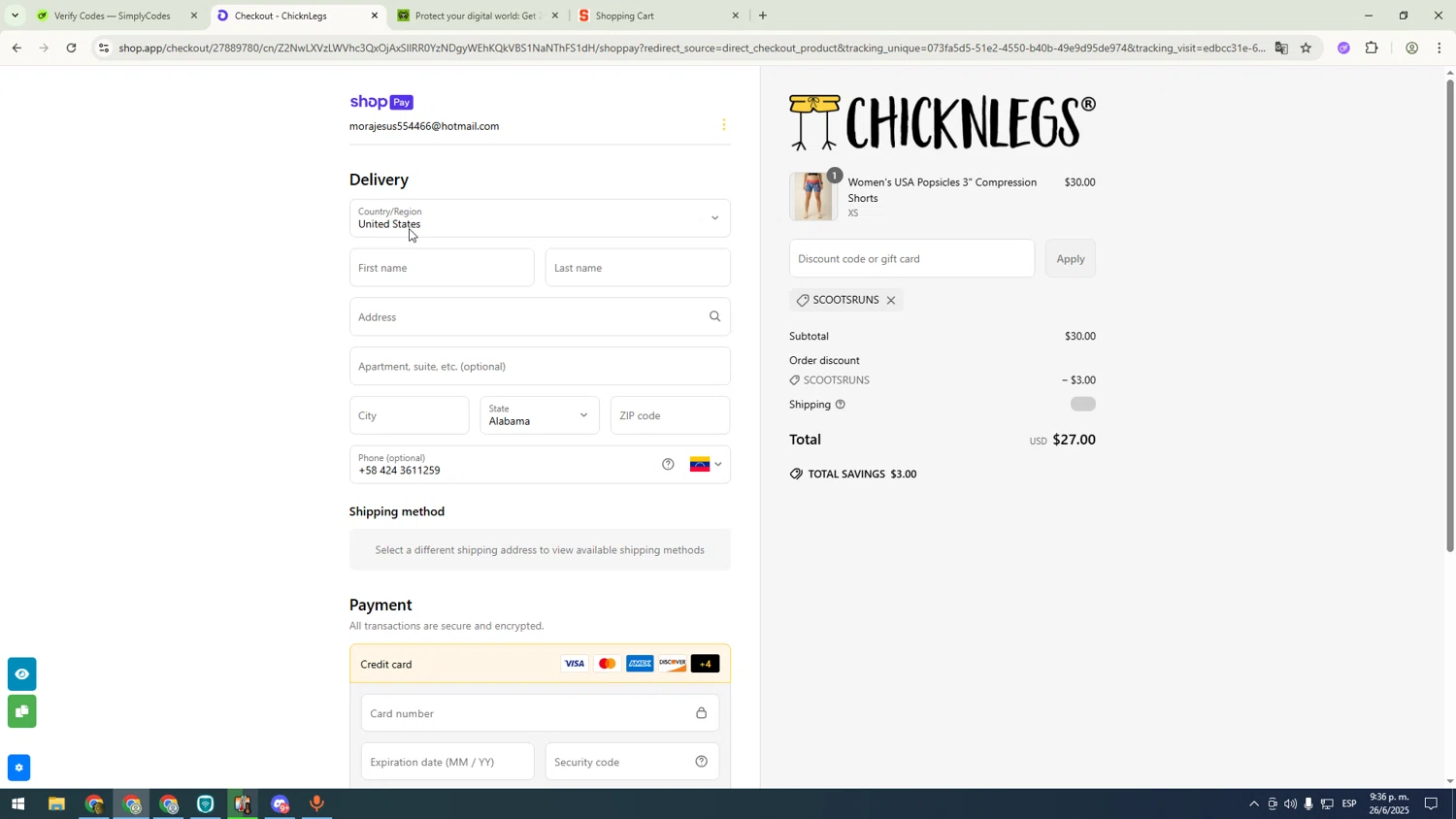Click the compression shorts product thumbnail
The width and height of the screenshot is (1456, 819).
tap(813, 196)
